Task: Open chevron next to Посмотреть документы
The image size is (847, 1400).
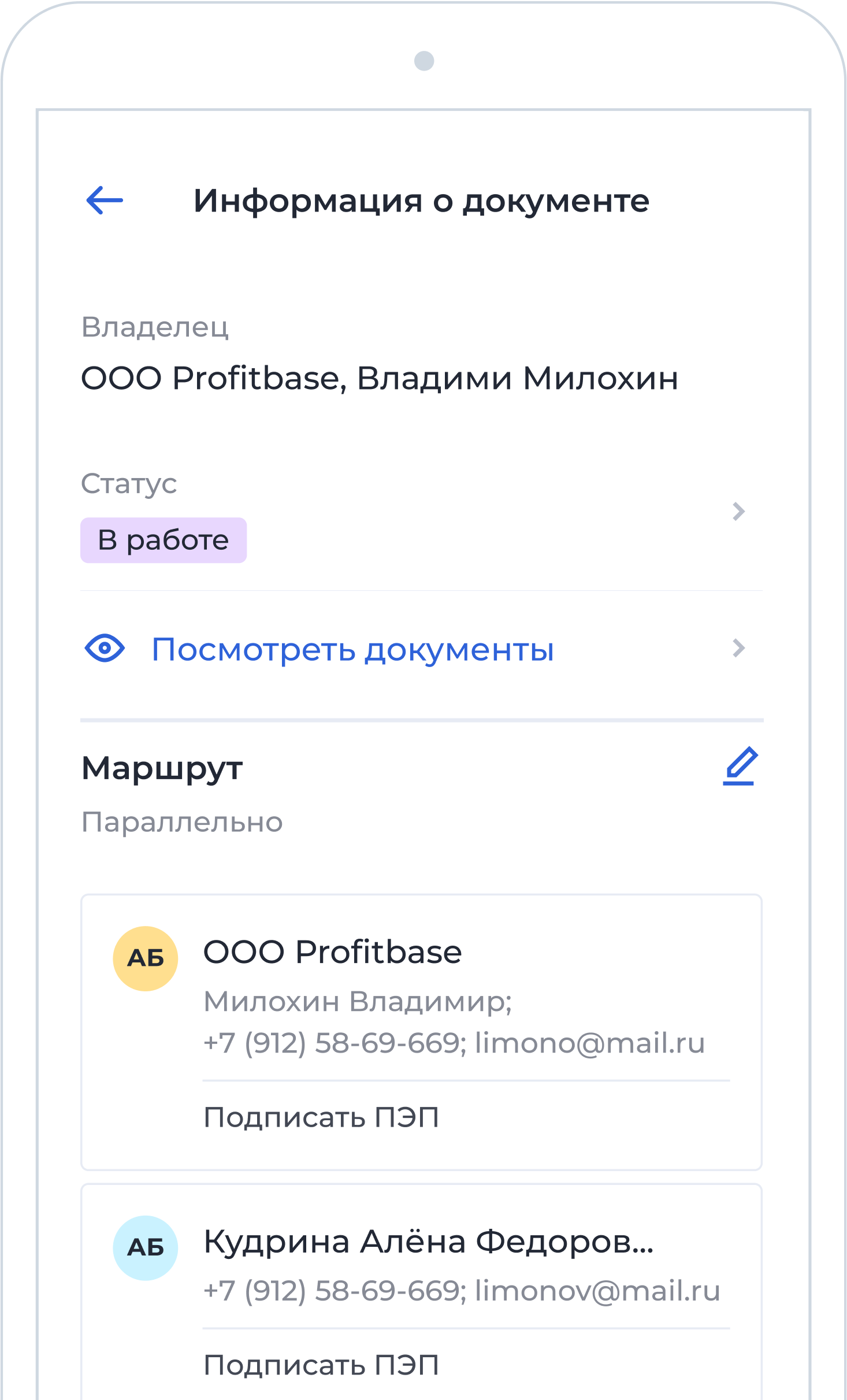Action: pos(738,648)
